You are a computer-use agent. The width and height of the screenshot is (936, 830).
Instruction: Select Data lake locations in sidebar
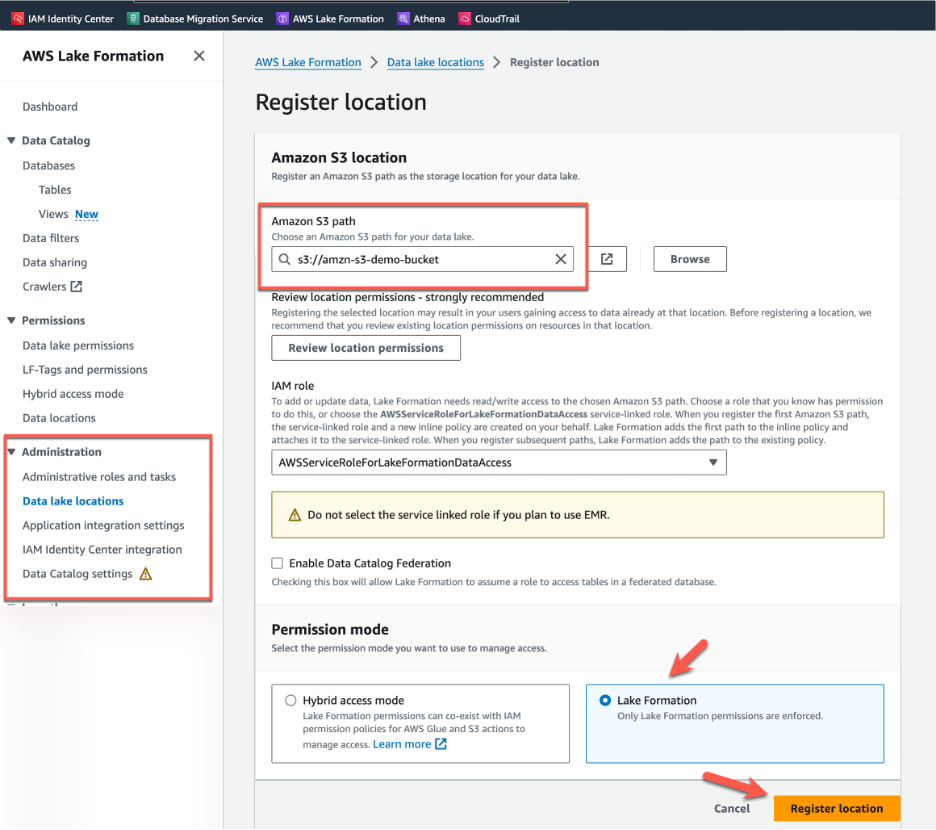(73, 502)
